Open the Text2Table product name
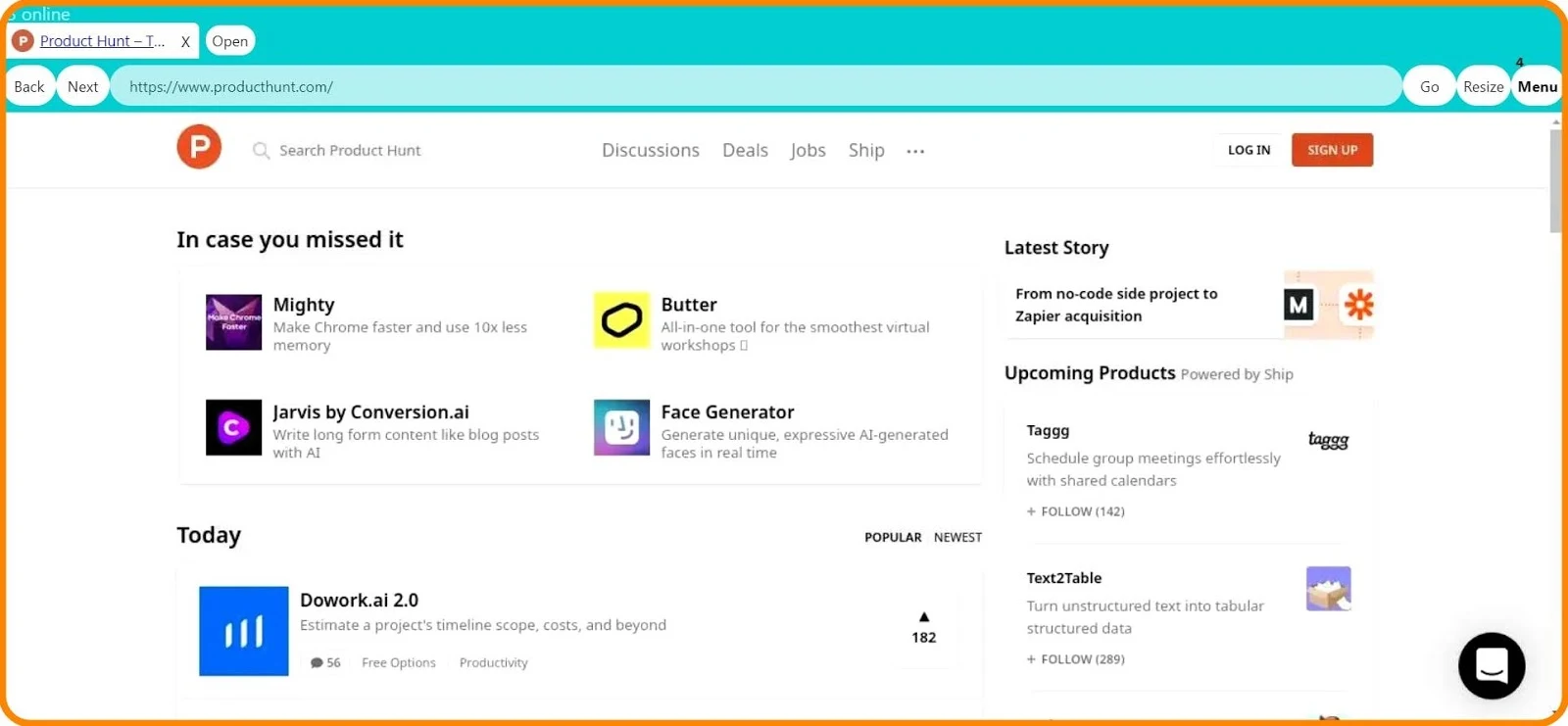The height and width of the screenshot is (726, 1568). [1064, 578]
